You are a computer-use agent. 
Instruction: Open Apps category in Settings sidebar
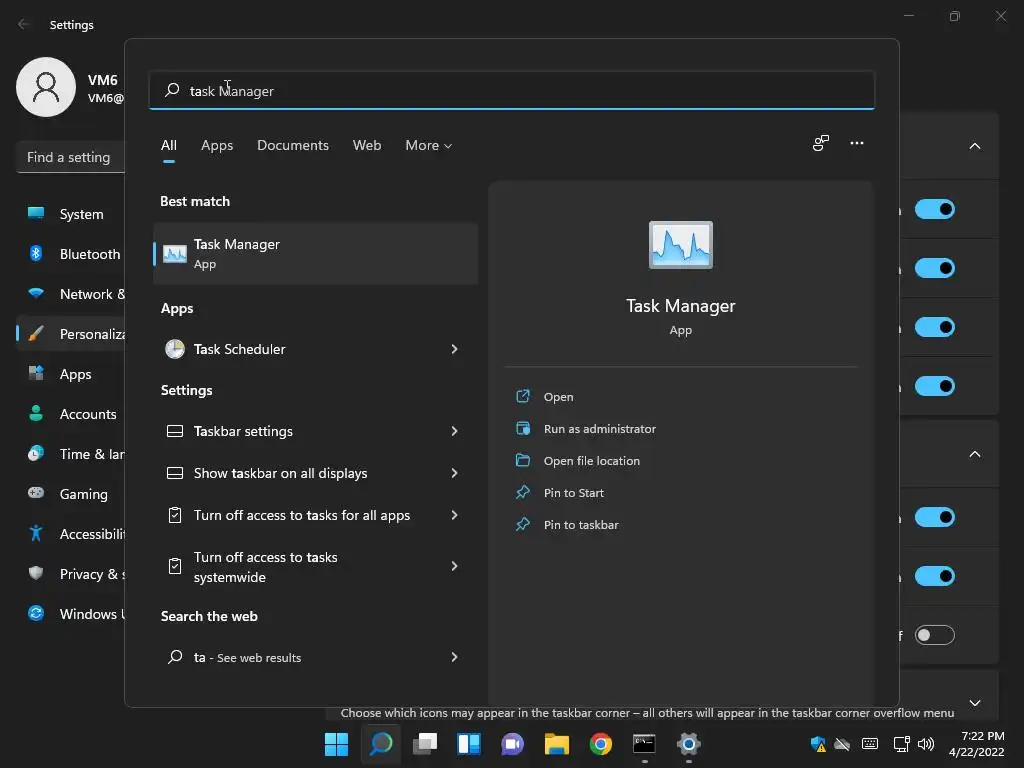[70, 374]
